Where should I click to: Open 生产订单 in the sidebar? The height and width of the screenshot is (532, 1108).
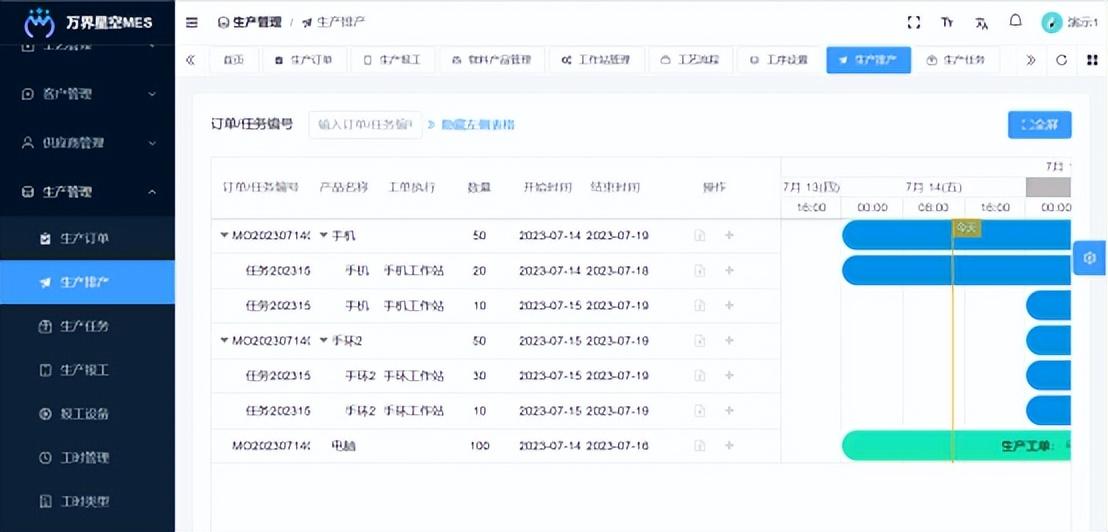pos(87,238)
